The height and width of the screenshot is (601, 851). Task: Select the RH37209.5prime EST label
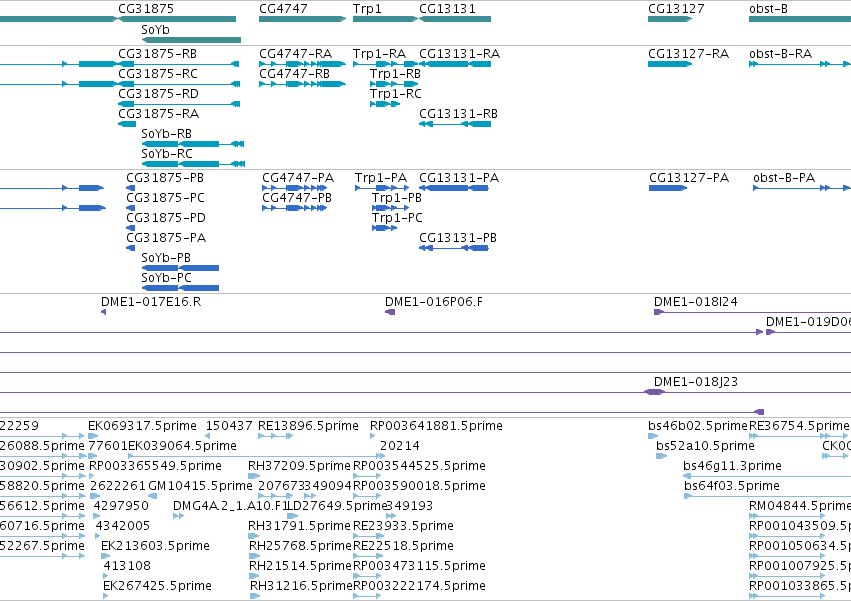coord(300,466)
